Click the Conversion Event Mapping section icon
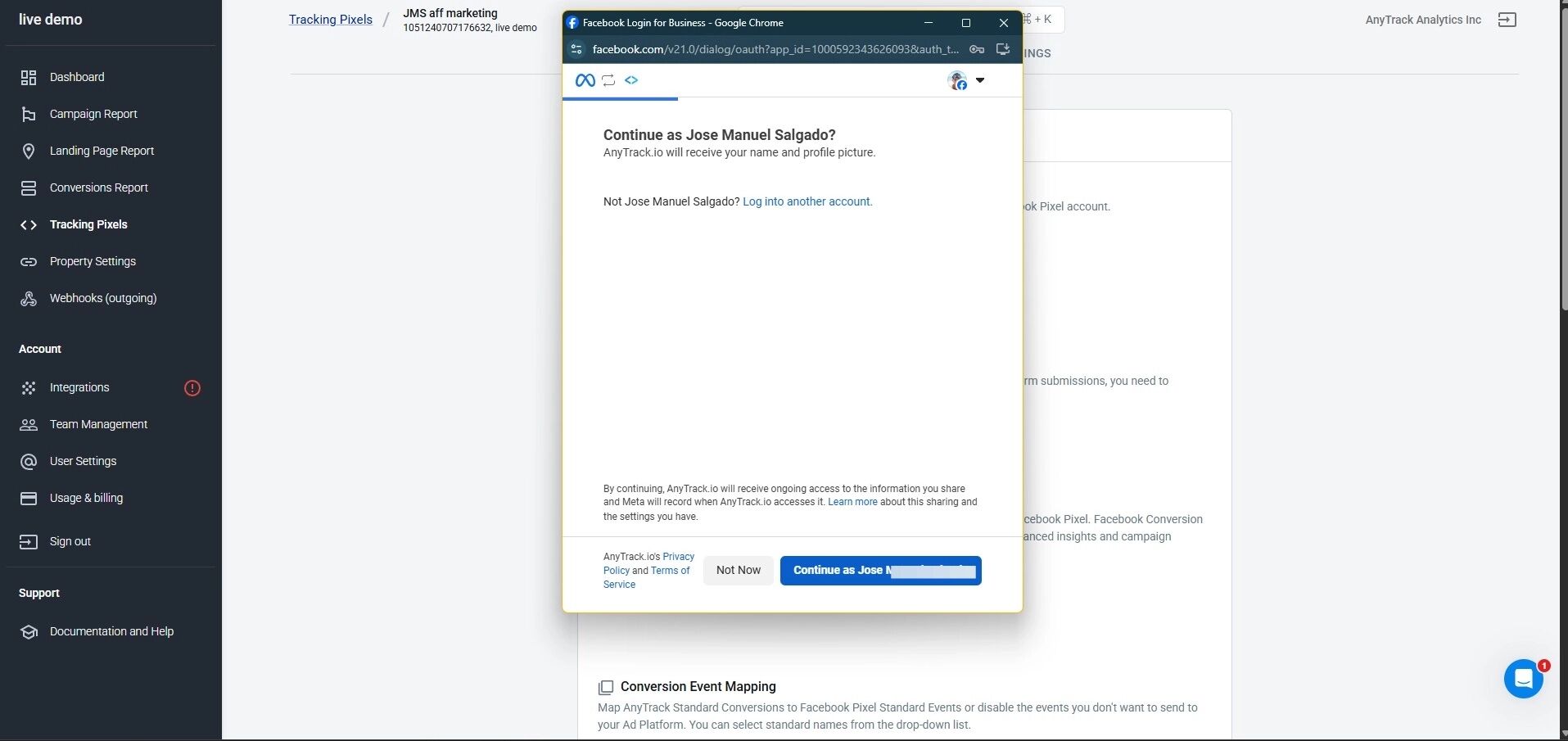Image resolution: width=1568 pixels, height=741 pixels. pyautogui.click(x=606, y=687)
